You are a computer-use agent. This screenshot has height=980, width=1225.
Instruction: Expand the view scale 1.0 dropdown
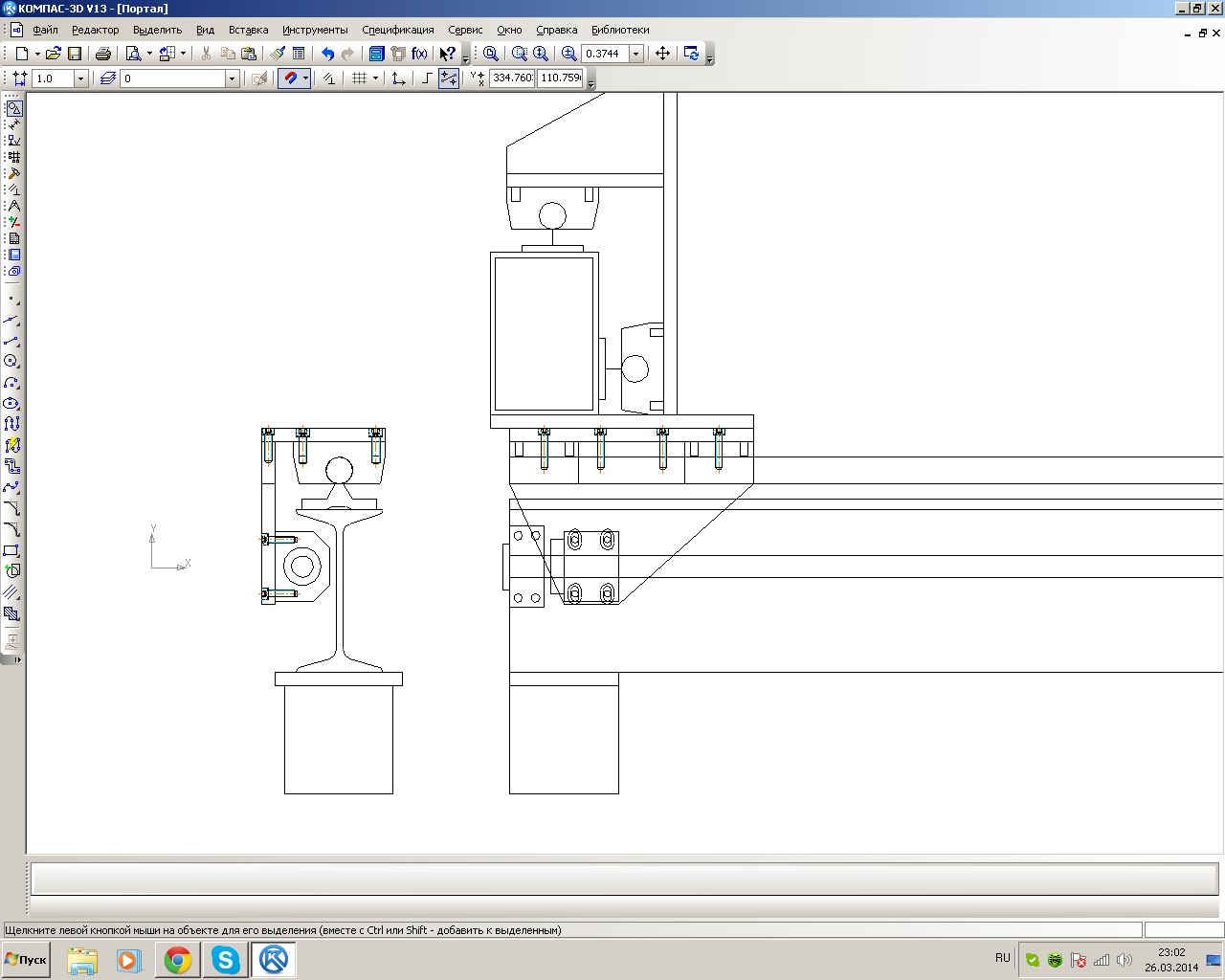(80, 78)
